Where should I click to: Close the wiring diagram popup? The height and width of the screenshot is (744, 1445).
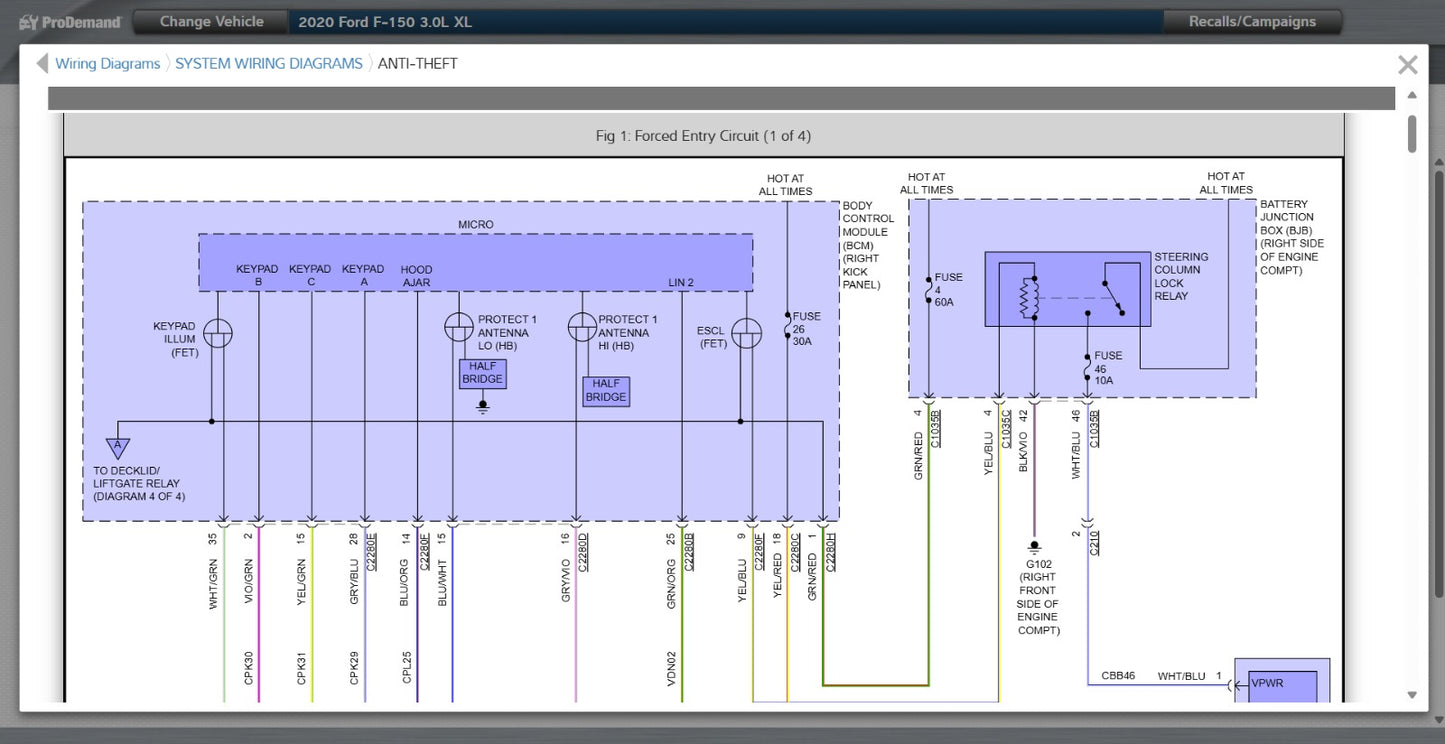(x=1407, y=65)
